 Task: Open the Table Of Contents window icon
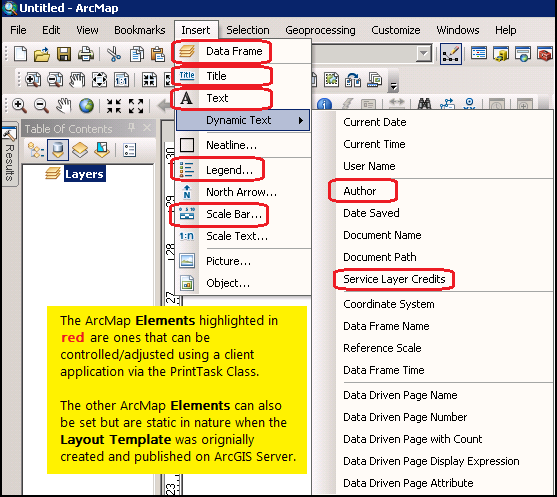click(478, 54)
